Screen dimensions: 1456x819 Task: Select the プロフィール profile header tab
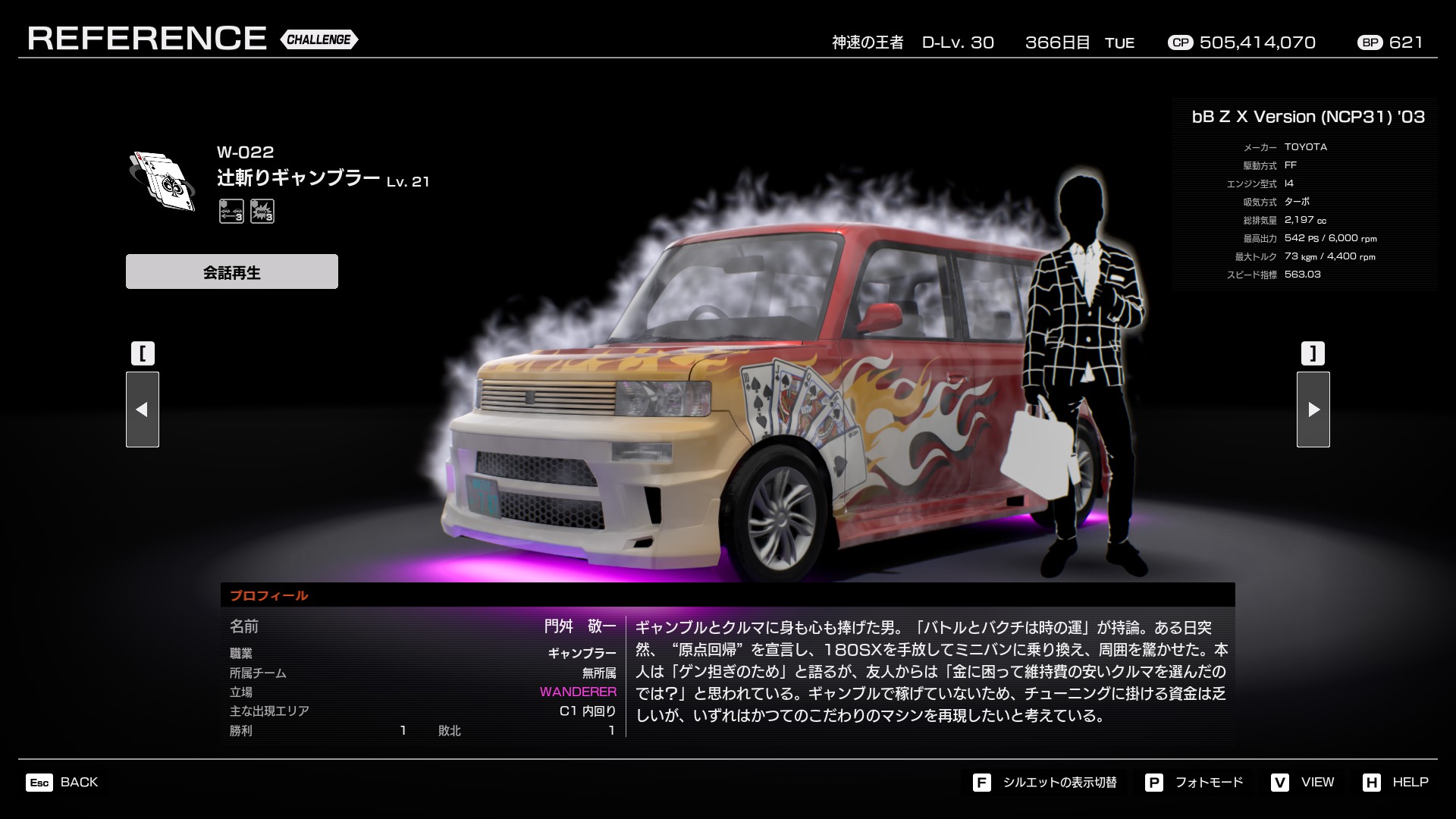(269, 595)
